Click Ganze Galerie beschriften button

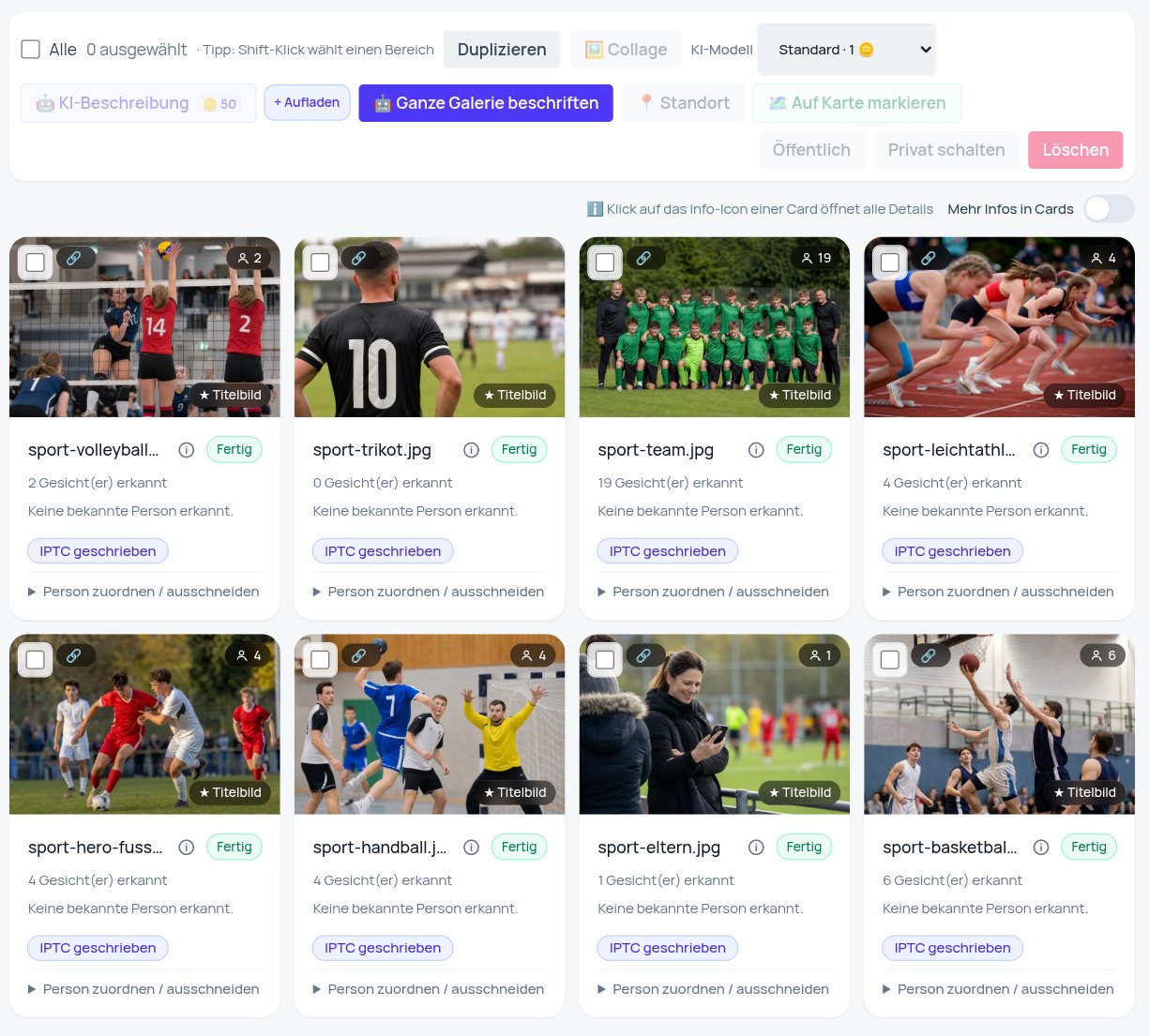click(486, 103)
